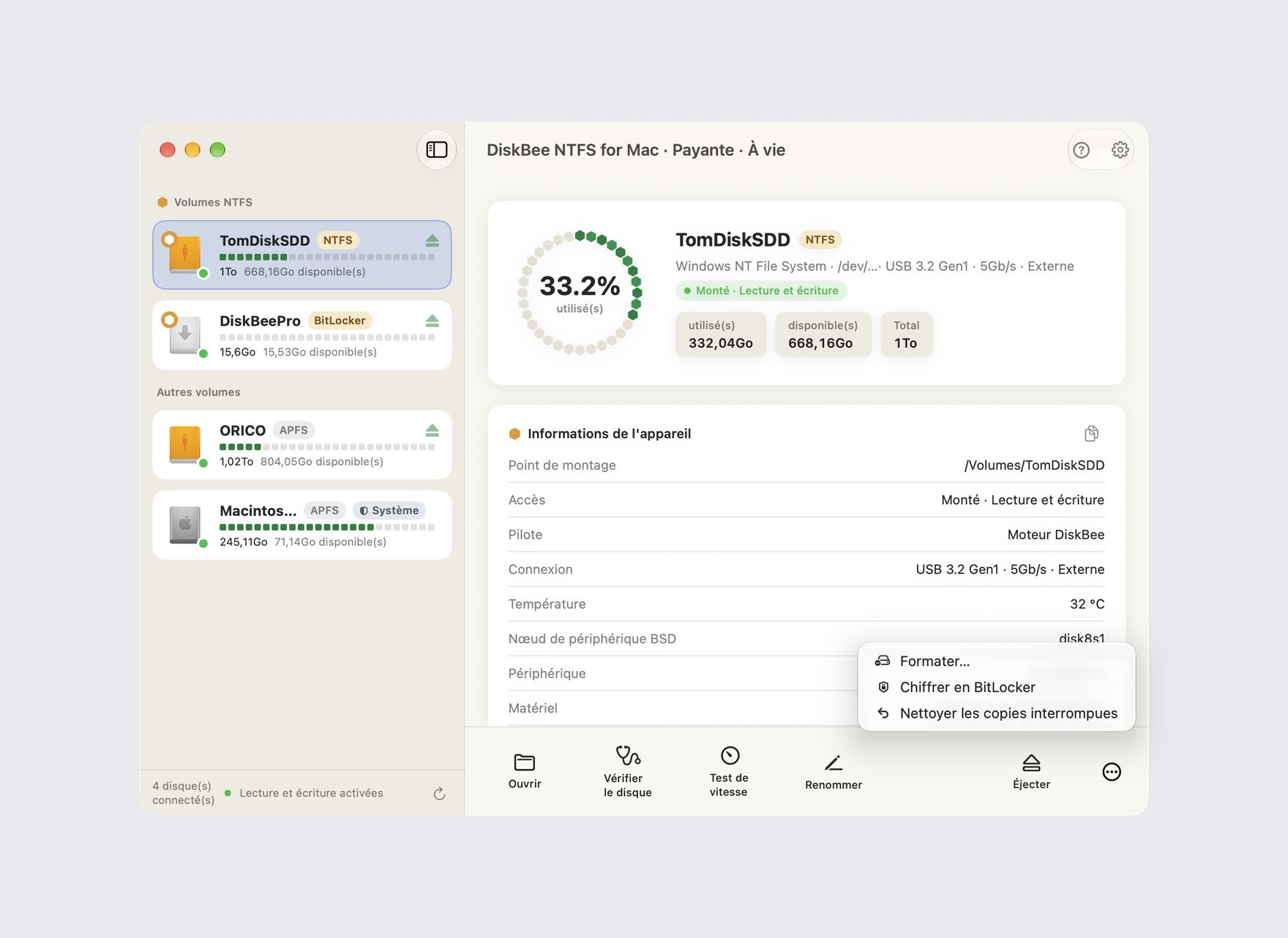Click Lecture et écriture activées status
This screenshot has width=1288, height=938.
pos(304,793)
